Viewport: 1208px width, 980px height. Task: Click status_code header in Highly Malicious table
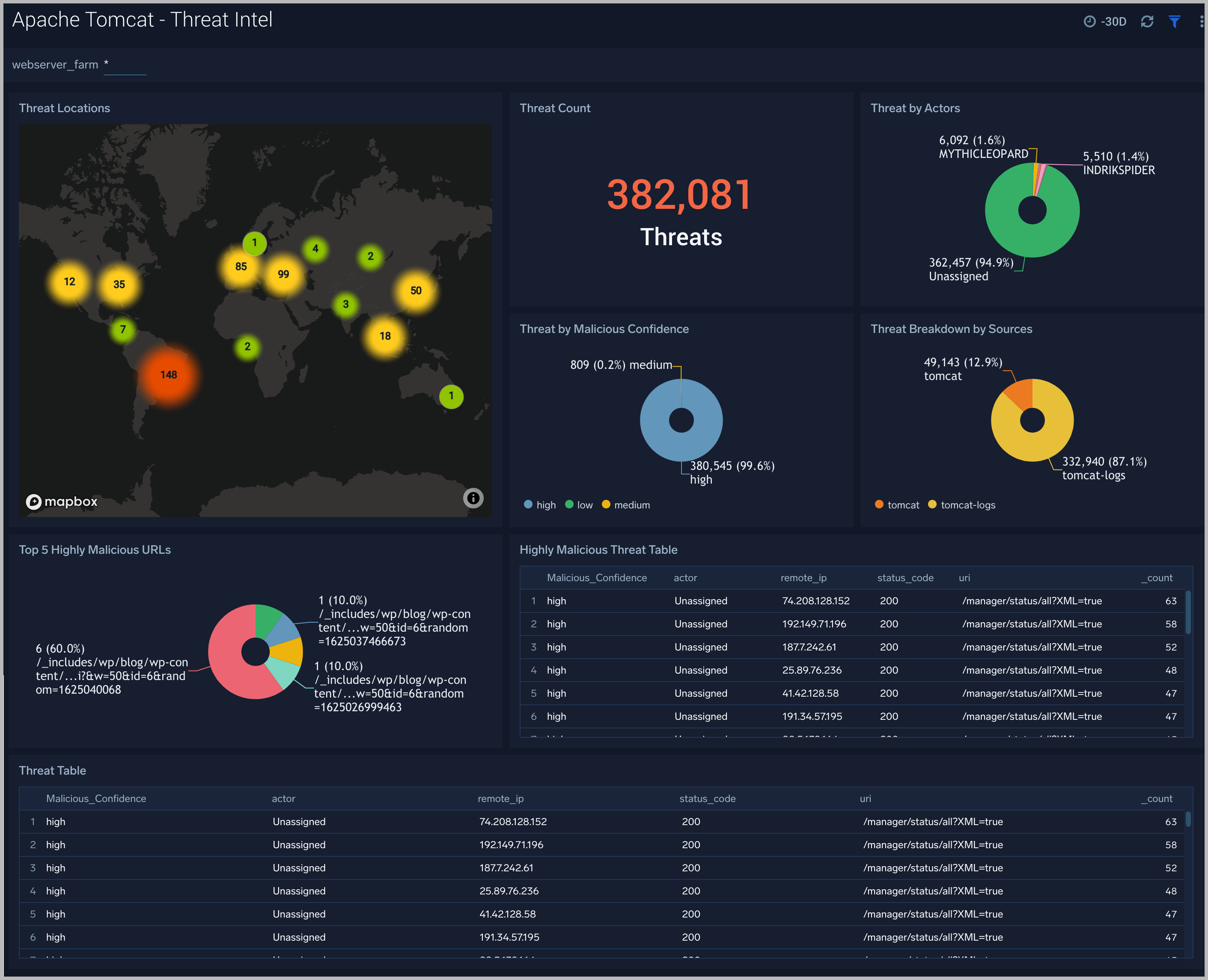905,577
